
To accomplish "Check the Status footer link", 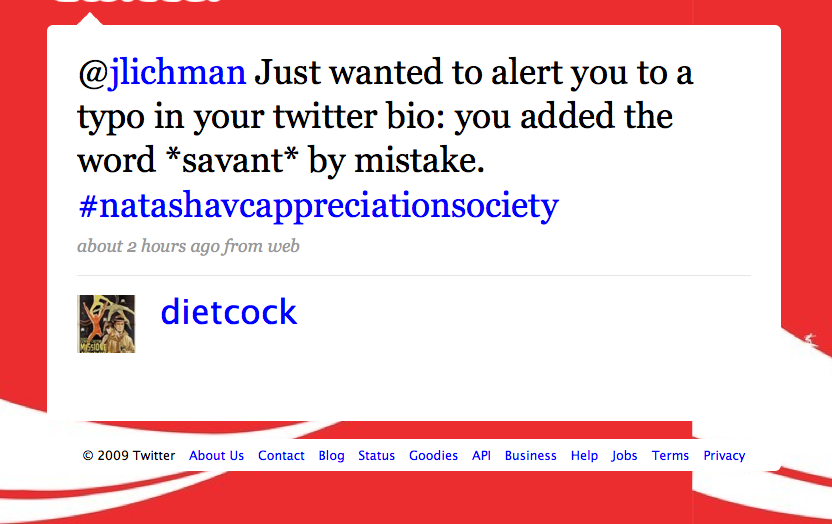I will tap(377, 456).
